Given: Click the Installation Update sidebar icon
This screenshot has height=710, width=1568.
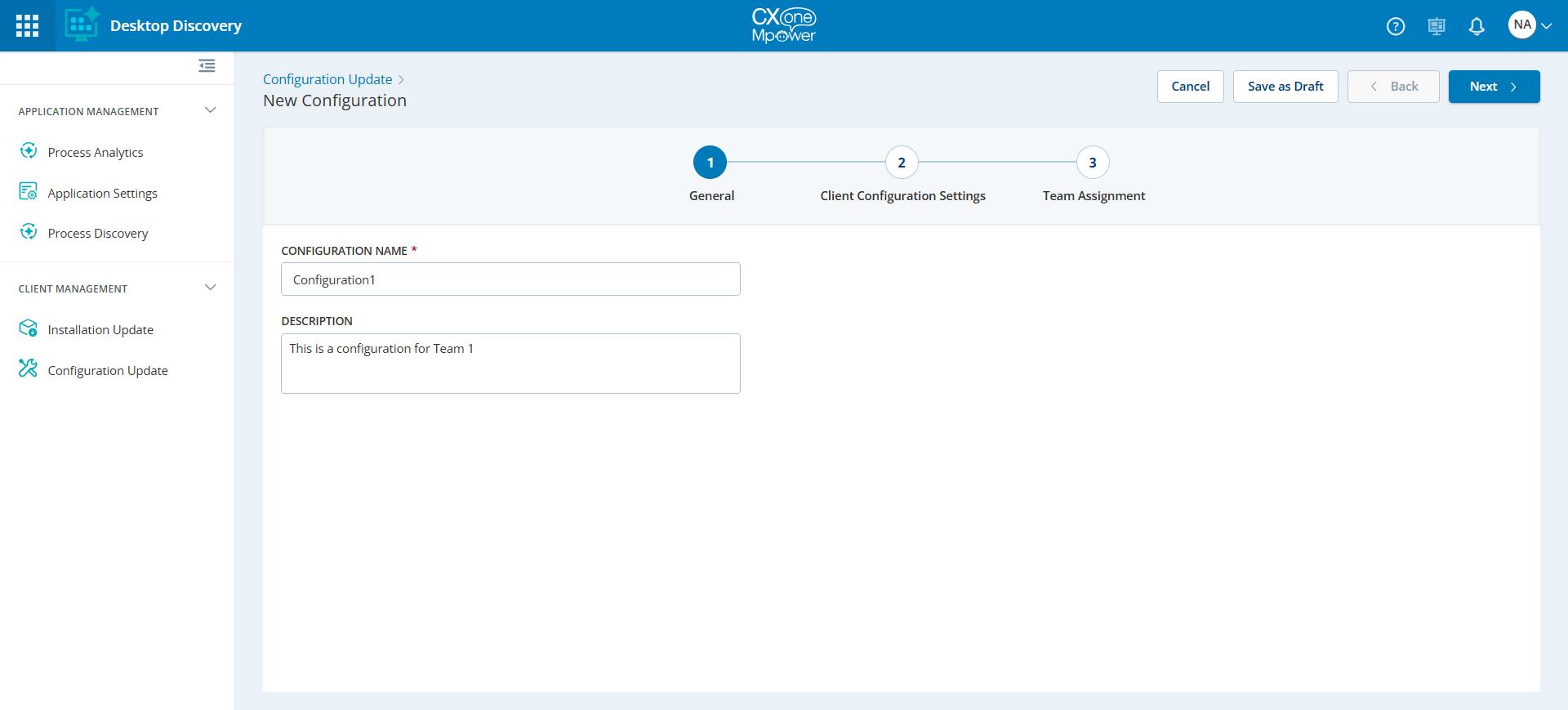Looking at the screenshot, I should point(29,328).
